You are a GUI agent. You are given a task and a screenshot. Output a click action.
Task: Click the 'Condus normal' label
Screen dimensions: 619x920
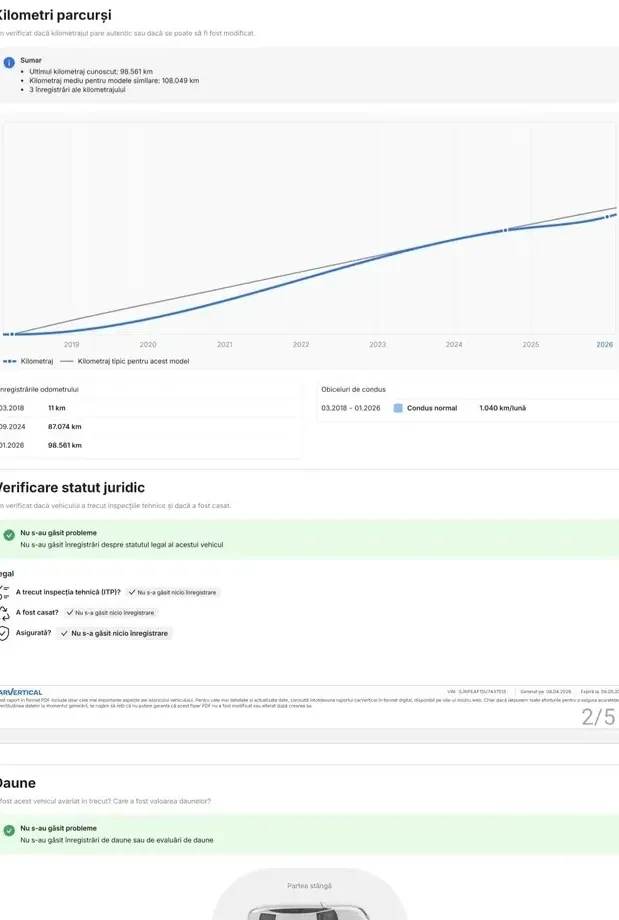pos(432,408)
